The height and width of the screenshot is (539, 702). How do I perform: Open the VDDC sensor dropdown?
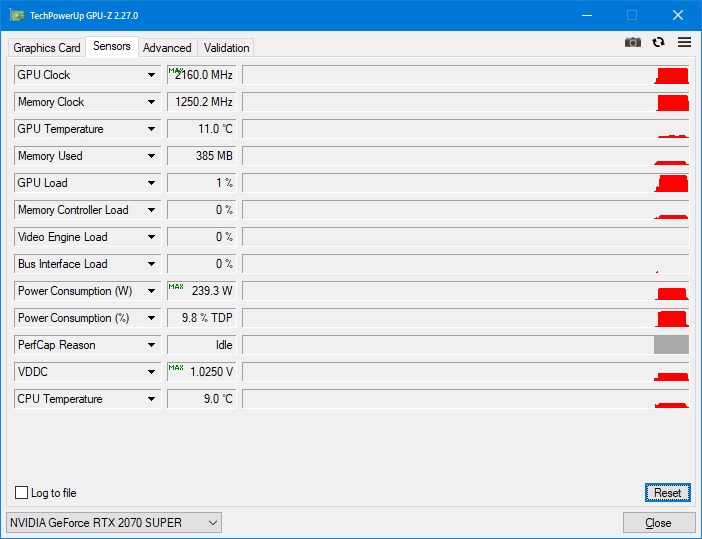coord(151,372)
